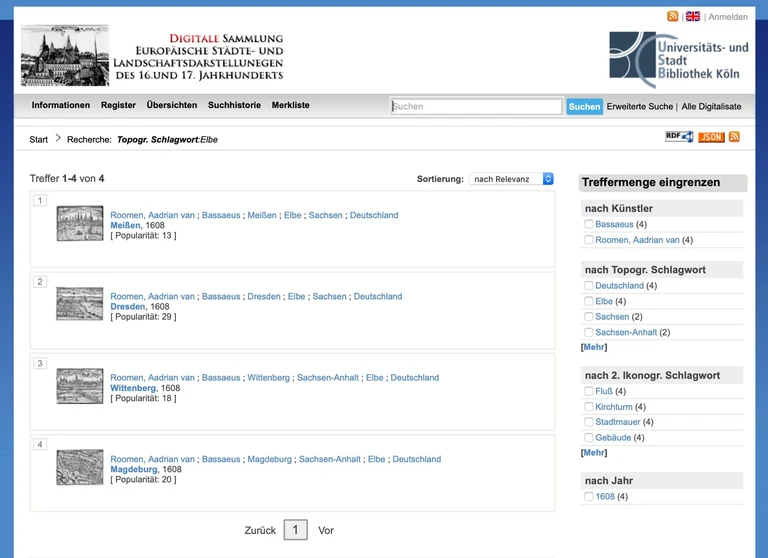This screenshot has height=558, width=768.
Task: Check the Bassaeus artist filter
Action: tap(589, 225)
